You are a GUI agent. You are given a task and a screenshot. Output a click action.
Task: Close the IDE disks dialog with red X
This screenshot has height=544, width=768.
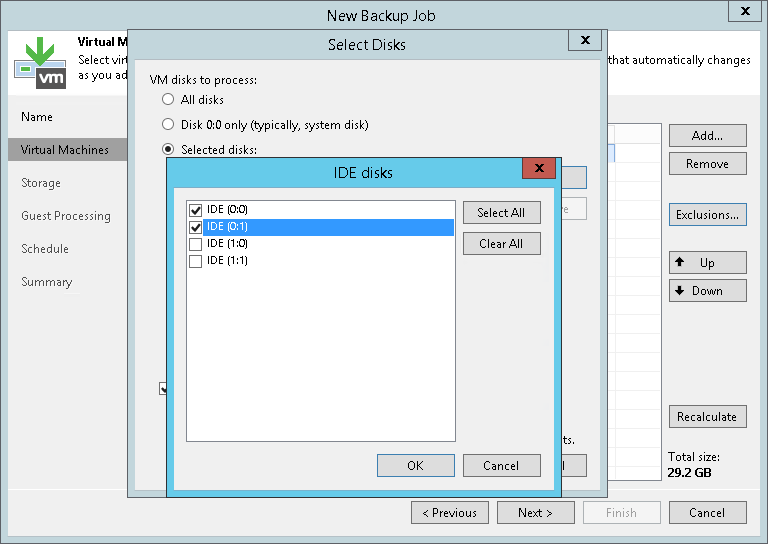point(539,168)
